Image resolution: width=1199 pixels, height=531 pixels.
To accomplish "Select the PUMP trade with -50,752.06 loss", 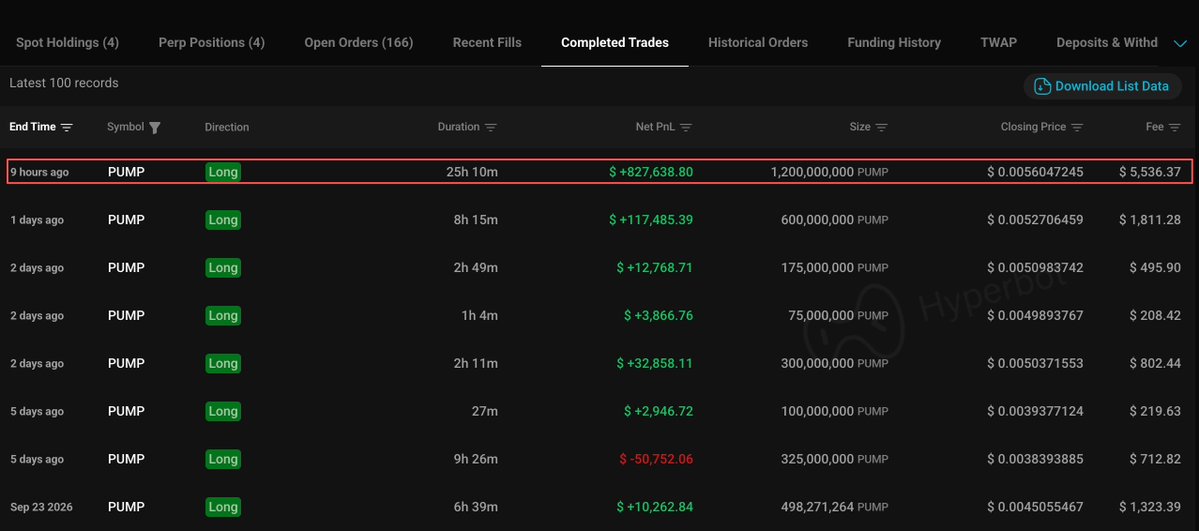I will point(600,459).
